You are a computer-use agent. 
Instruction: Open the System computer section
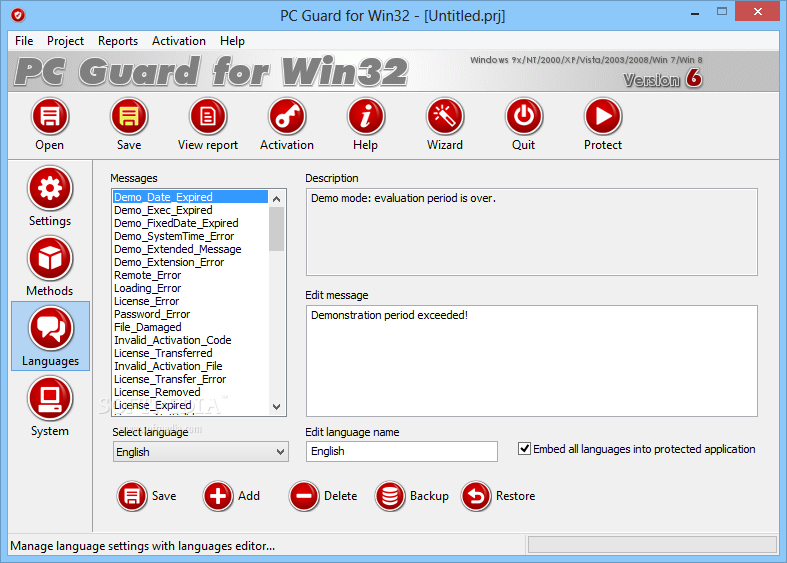tap(50, 398)
